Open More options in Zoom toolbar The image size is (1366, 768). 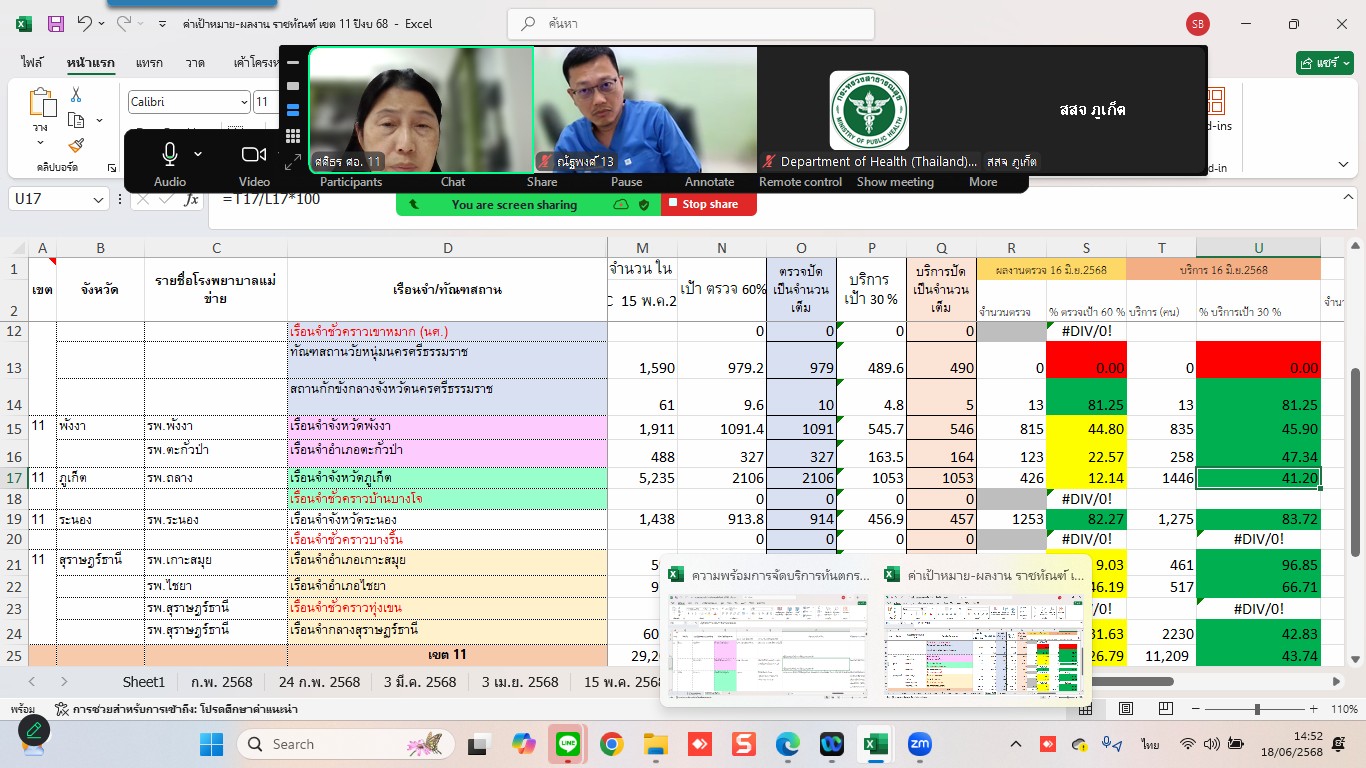click(983, 182)
